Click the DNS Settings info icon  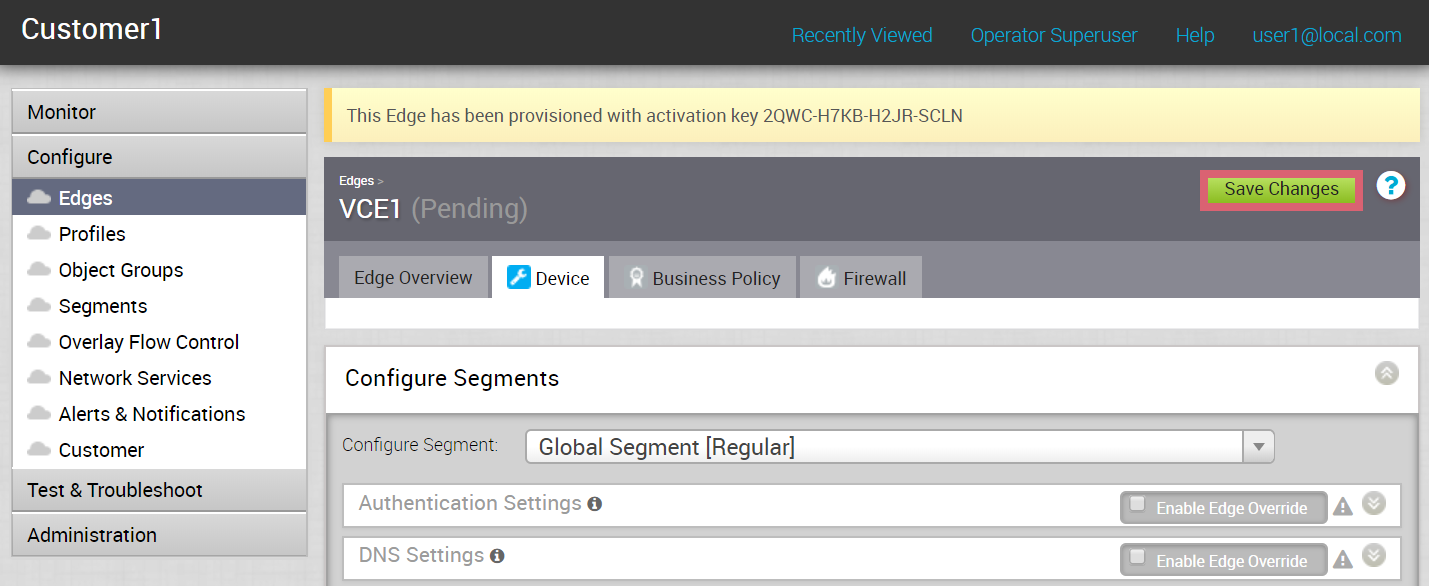(x=497, y=556)
